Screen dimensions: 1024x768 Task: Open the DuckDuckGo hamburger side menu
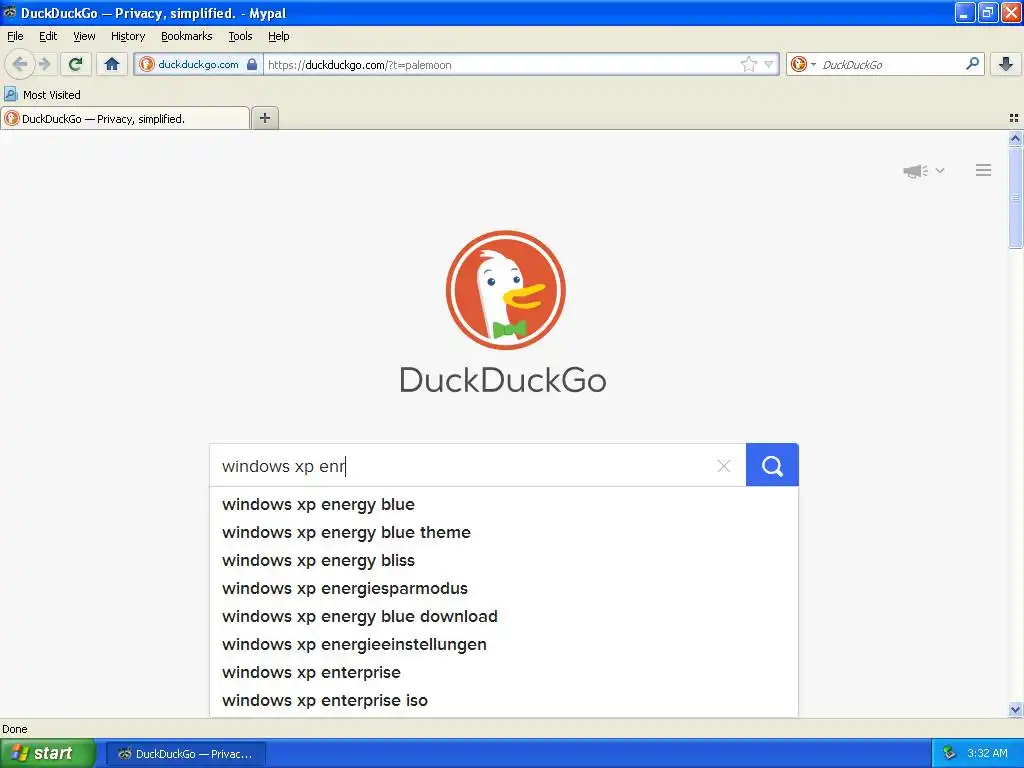pos(983,170)
